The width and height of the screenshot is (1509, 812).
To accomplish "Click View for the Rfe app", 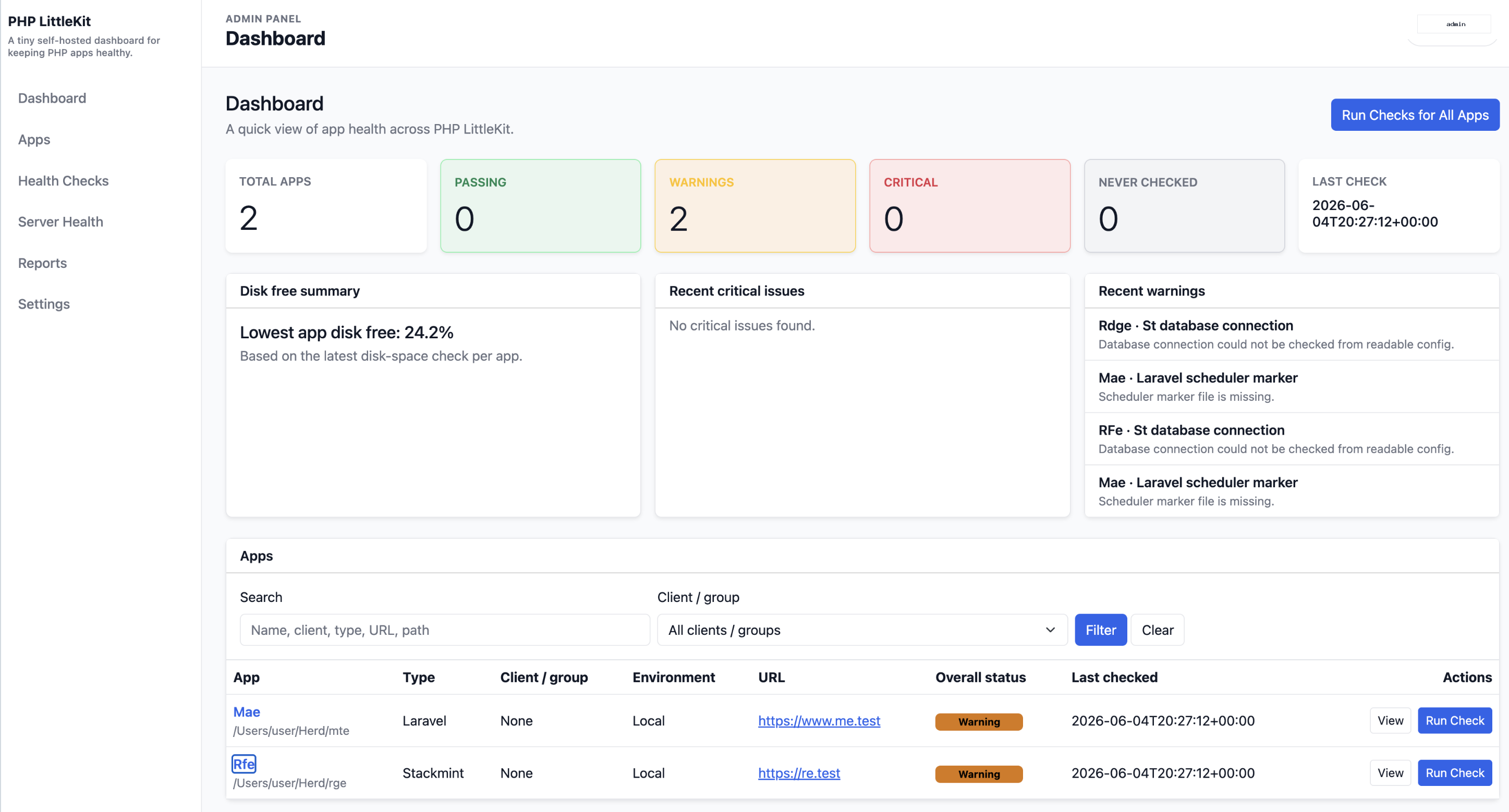I will click(x=1390, y=773).
